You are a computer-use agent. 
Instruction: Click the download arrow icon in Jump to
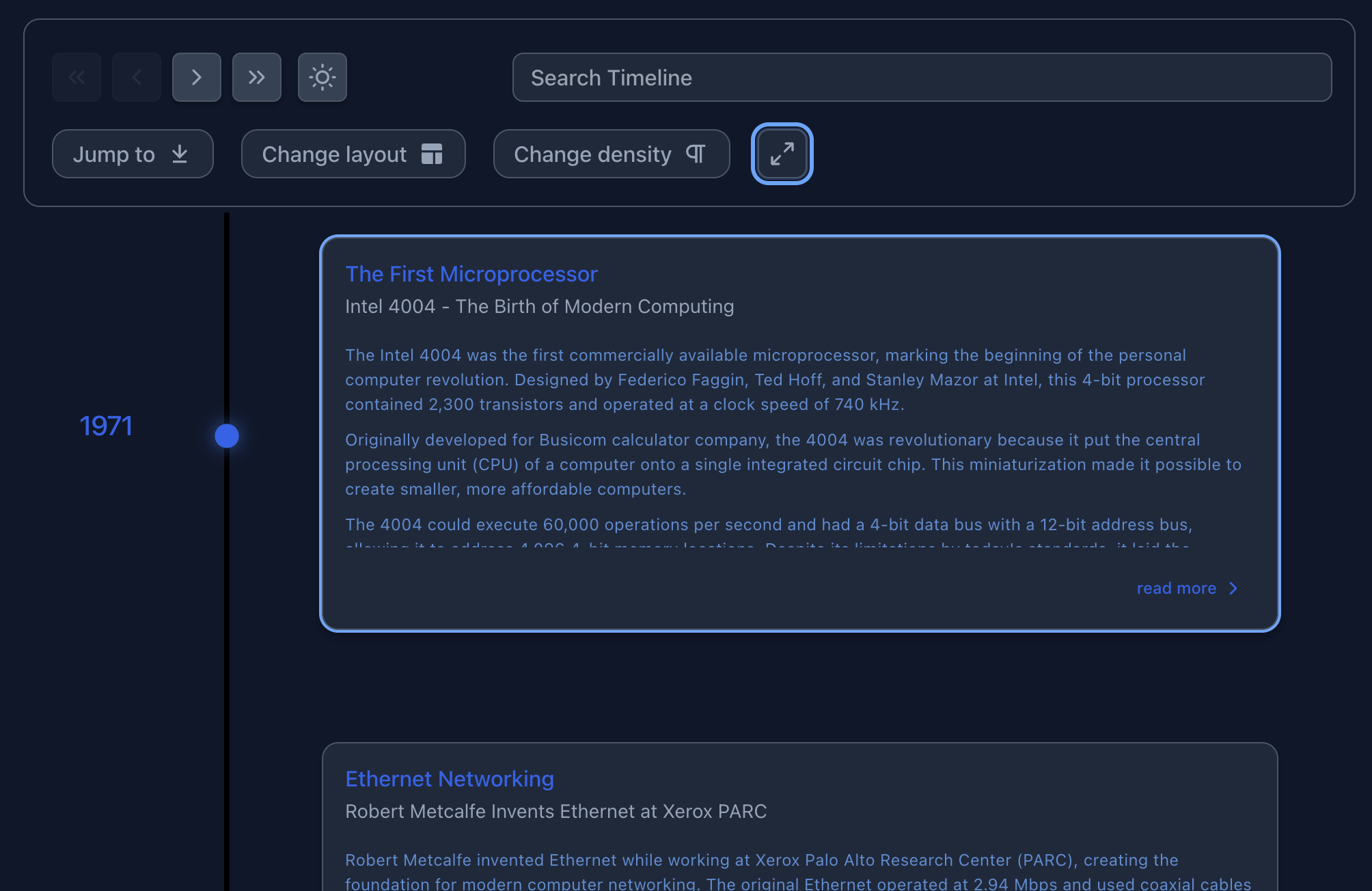coord(180,154)
